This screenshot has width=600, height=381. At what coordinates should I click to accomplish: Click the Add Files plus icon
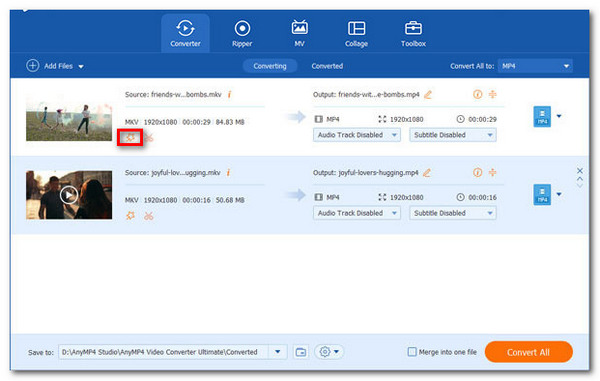coord(33,65)
